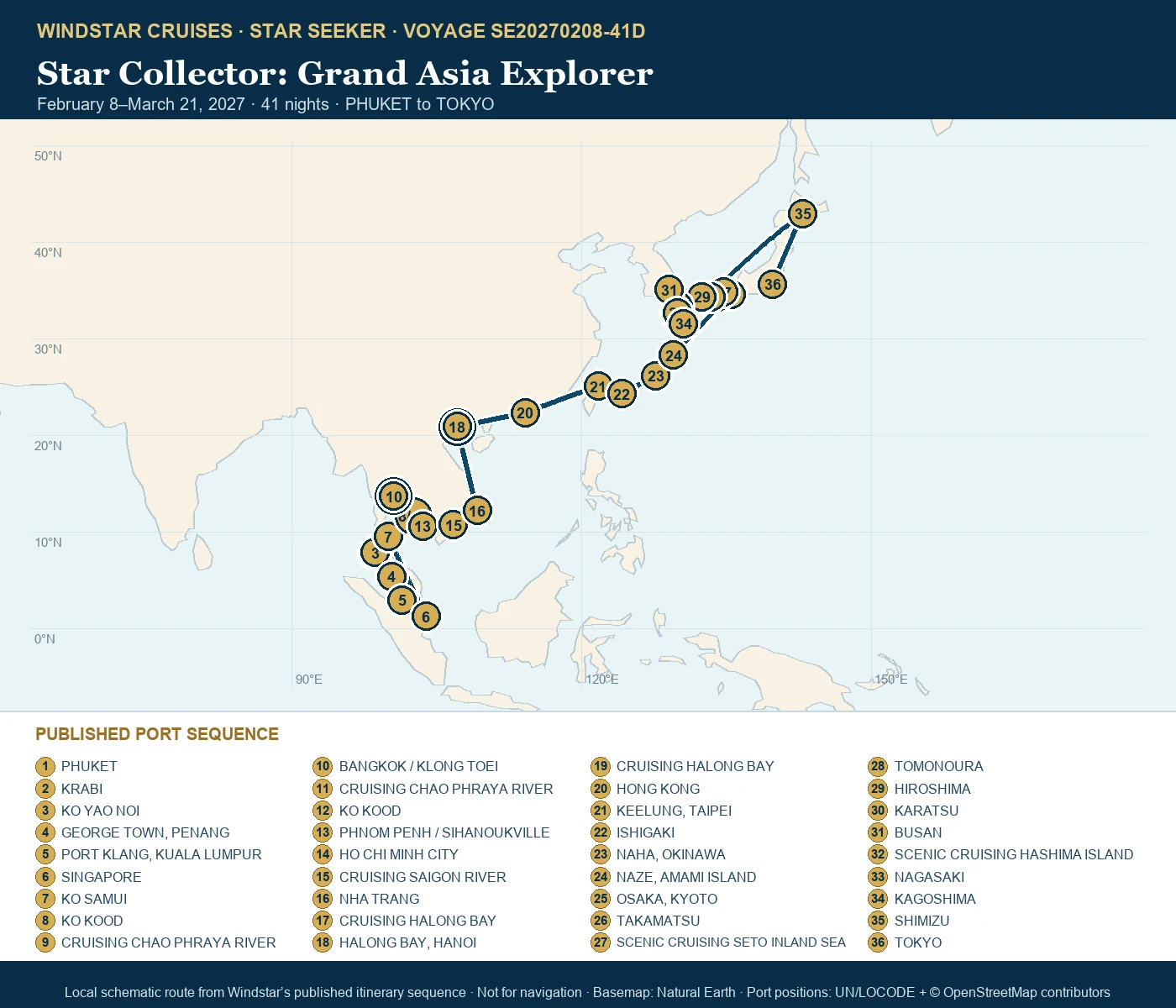This screenshot has height=1008, width=1176.
Task: Click 'KEELUNG, TAIPEI' legend text
Action: (x=674, y=811)
